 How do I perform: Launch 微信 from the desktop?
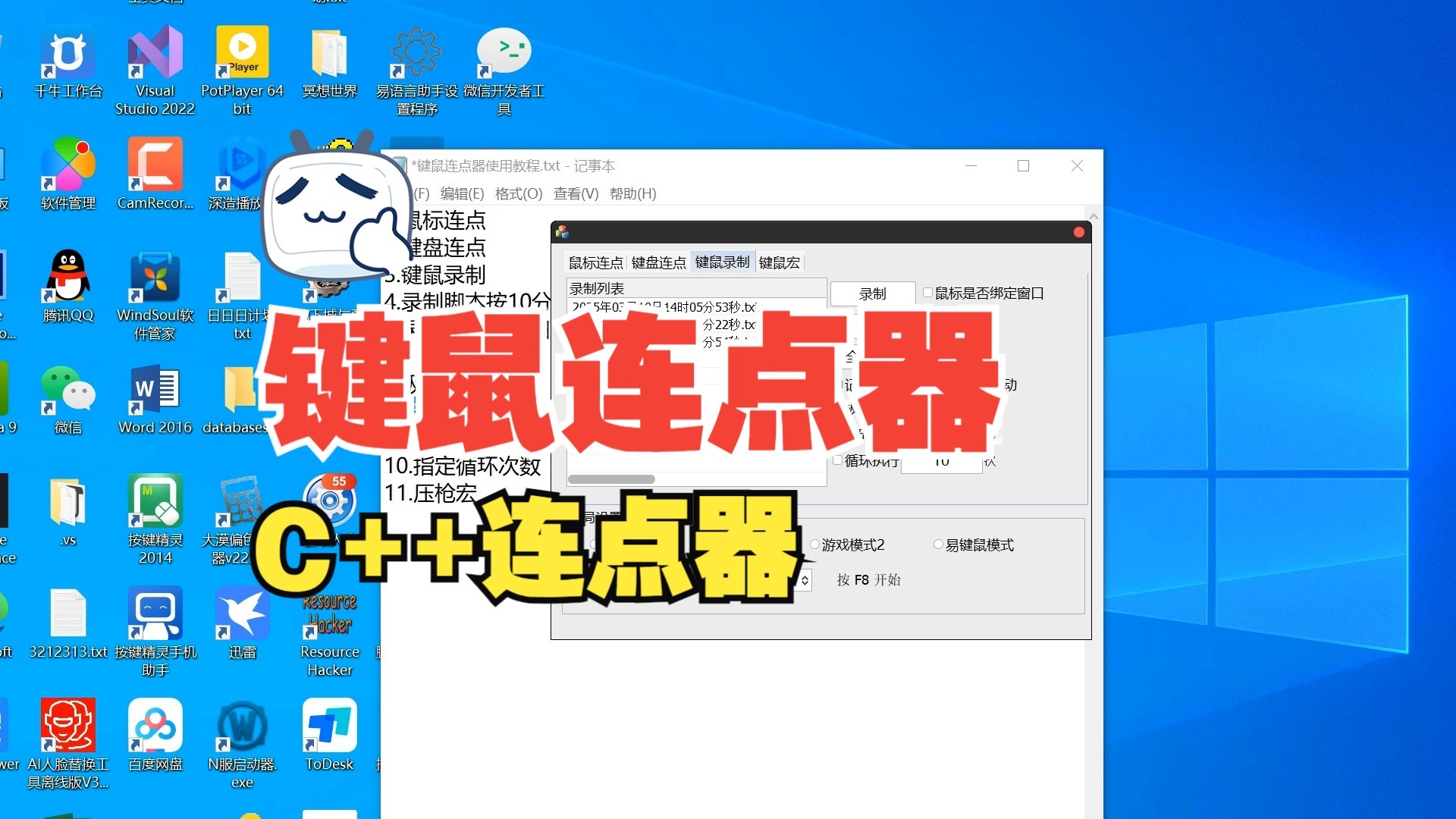click(68, 400)
